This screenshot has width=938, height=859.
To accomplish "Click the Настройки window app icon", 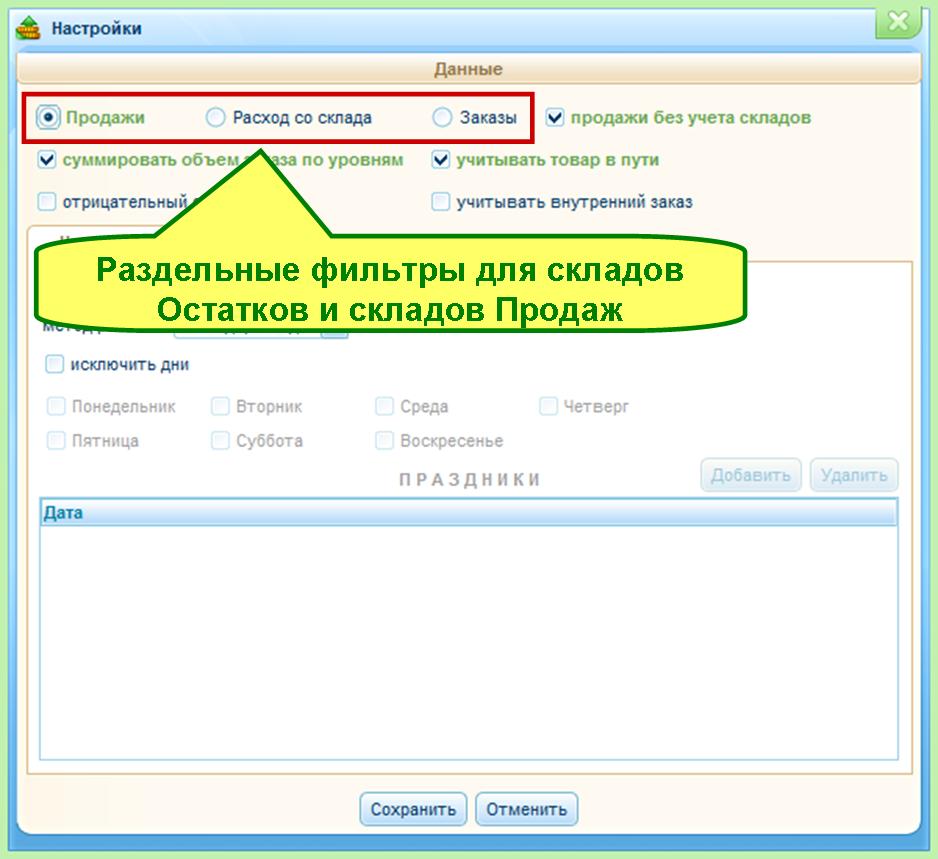I will point(28,28).
